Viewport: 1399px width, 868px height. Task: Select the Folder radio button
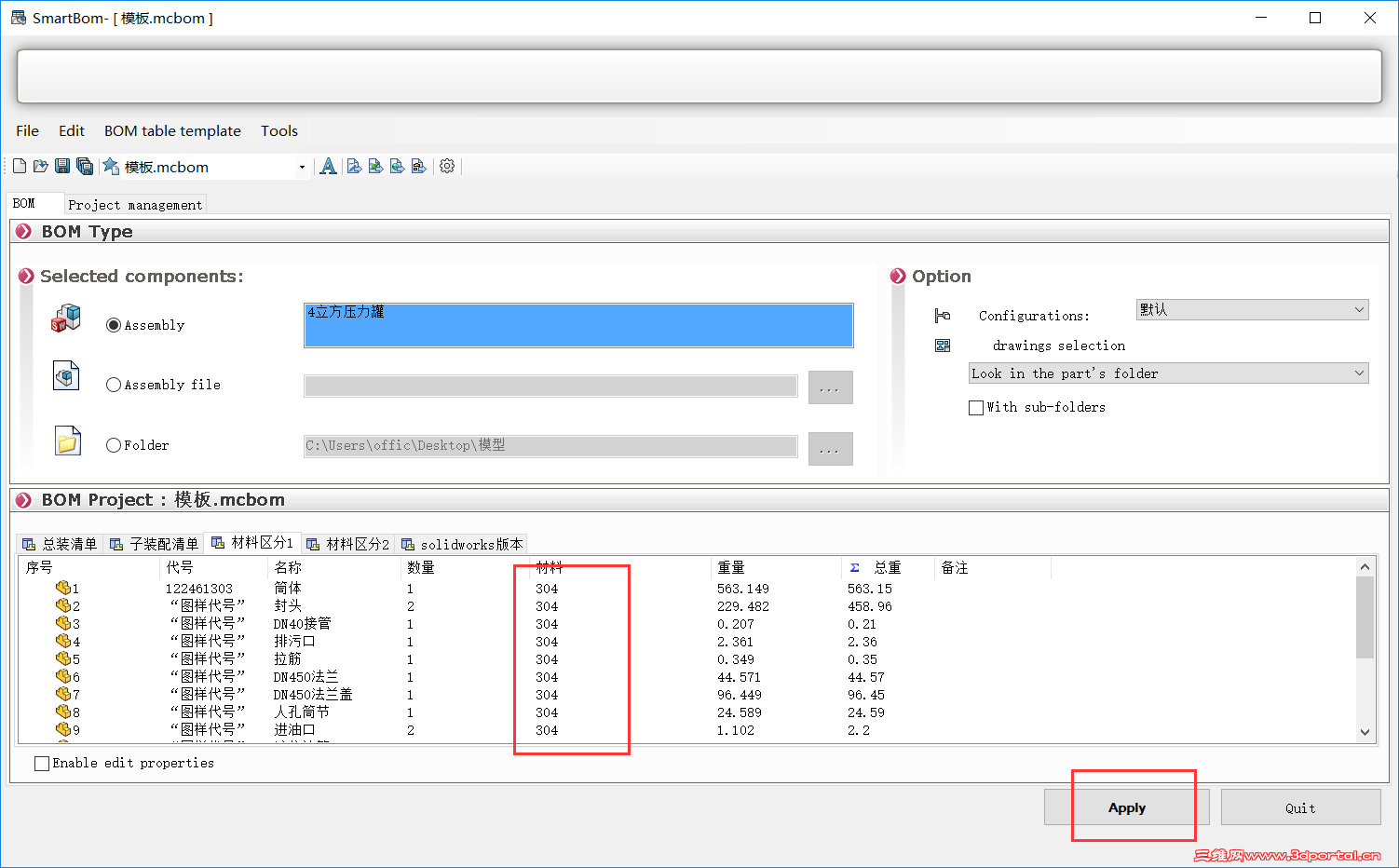tap(114, 445)
